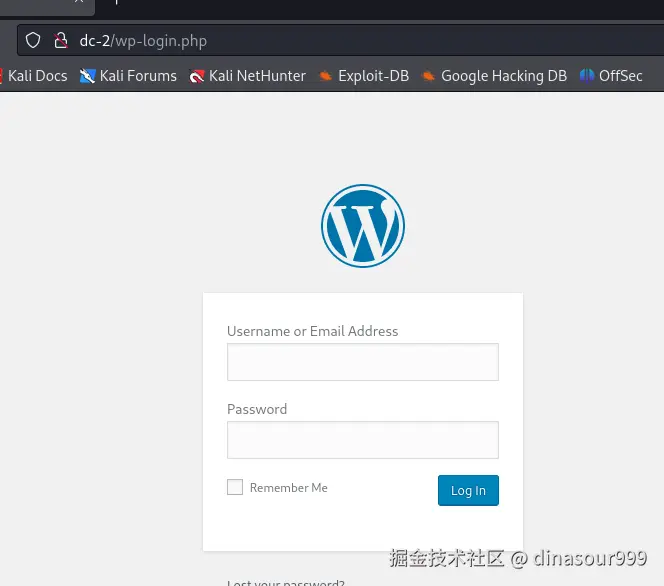Image resolution: width=664 pixels, height=586 pixels.
Task: Click the Google Hacking DB bookmark icon
Action: [x=428, y=76]
